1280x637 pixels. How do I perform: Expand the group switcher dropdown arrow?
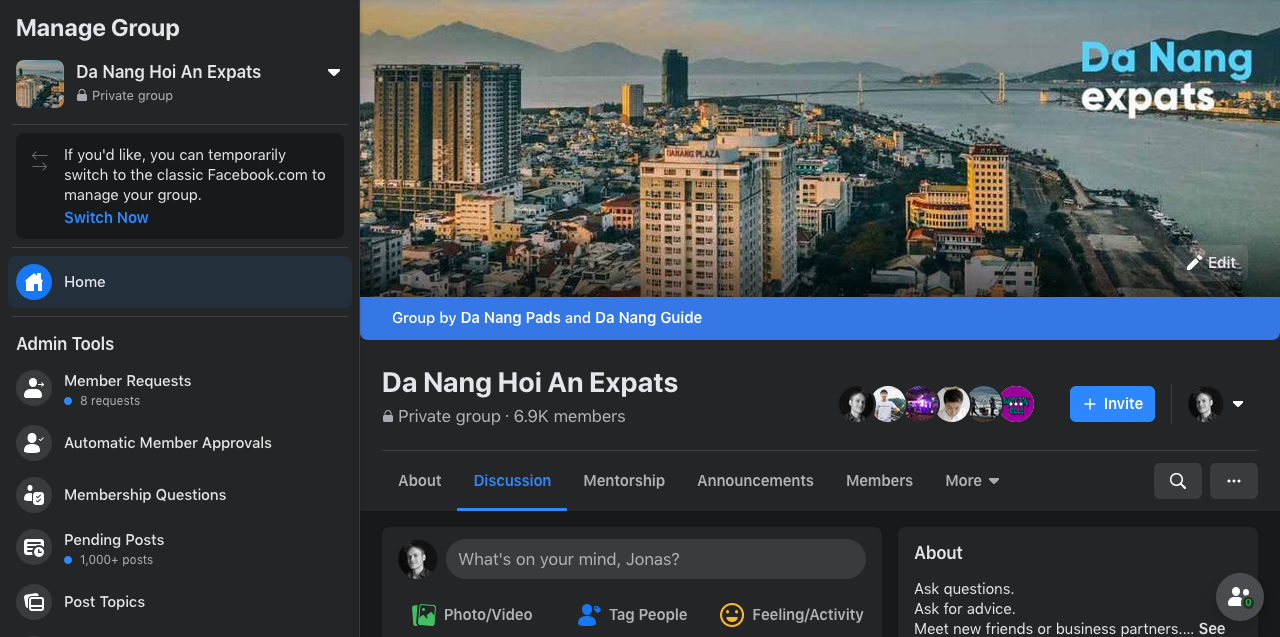point(334,72)
